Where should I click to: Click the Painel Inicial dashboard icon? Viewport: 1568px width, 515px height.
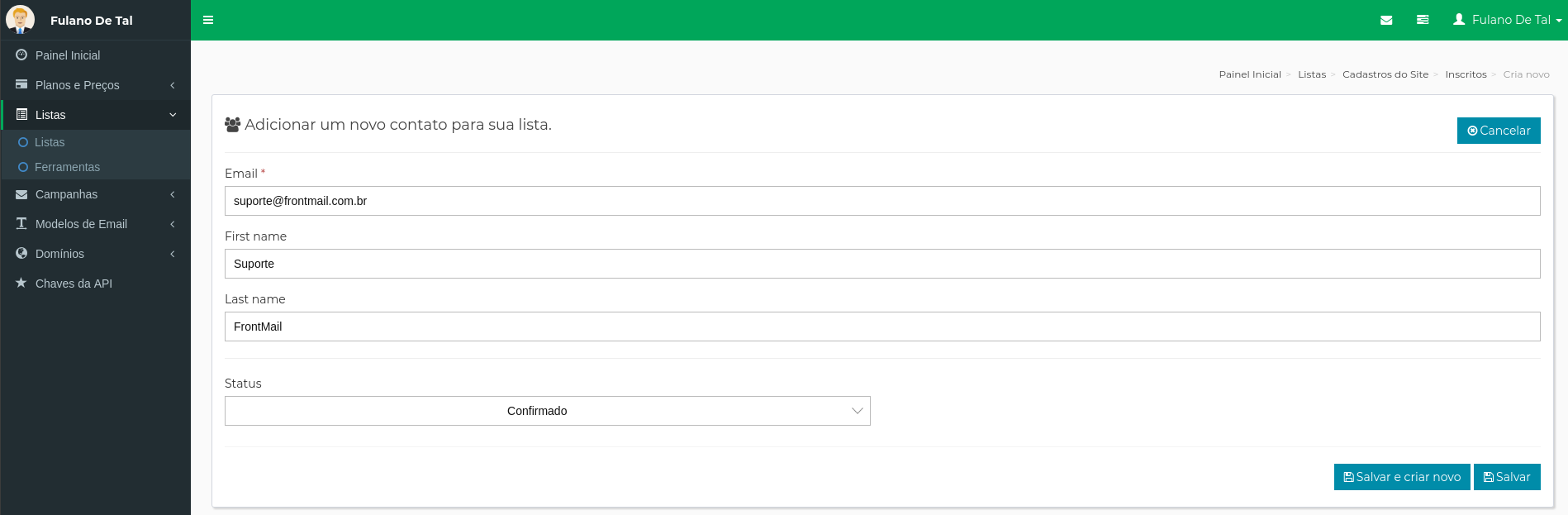(21, 55)
